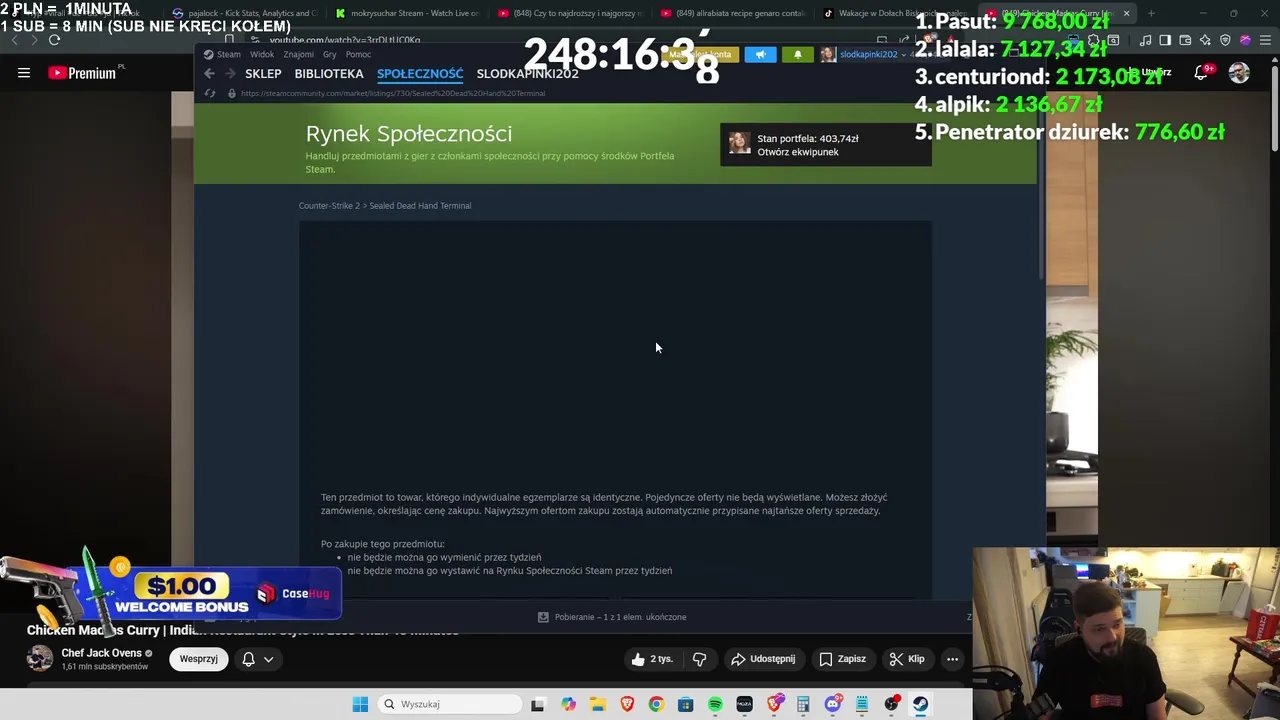The height and width of the screenshot is (720, 1280).
Task: Dislike the video with thumbs down
Action: coord(699,659)
